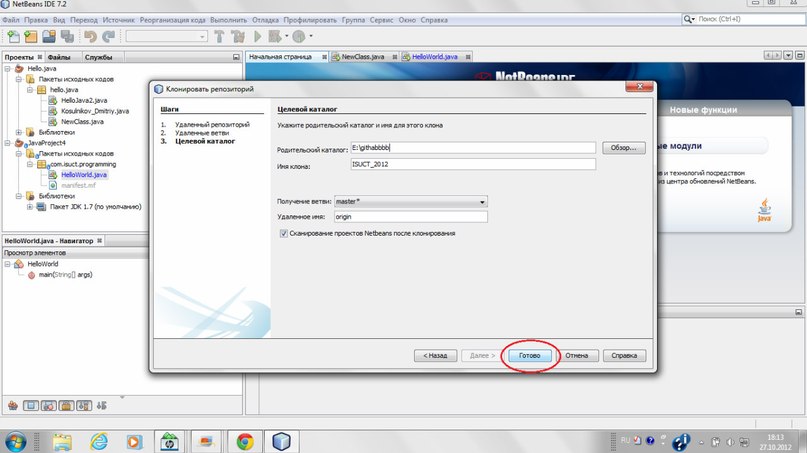
Task: Click the Undo arrow icon
Action: point(91,37)
